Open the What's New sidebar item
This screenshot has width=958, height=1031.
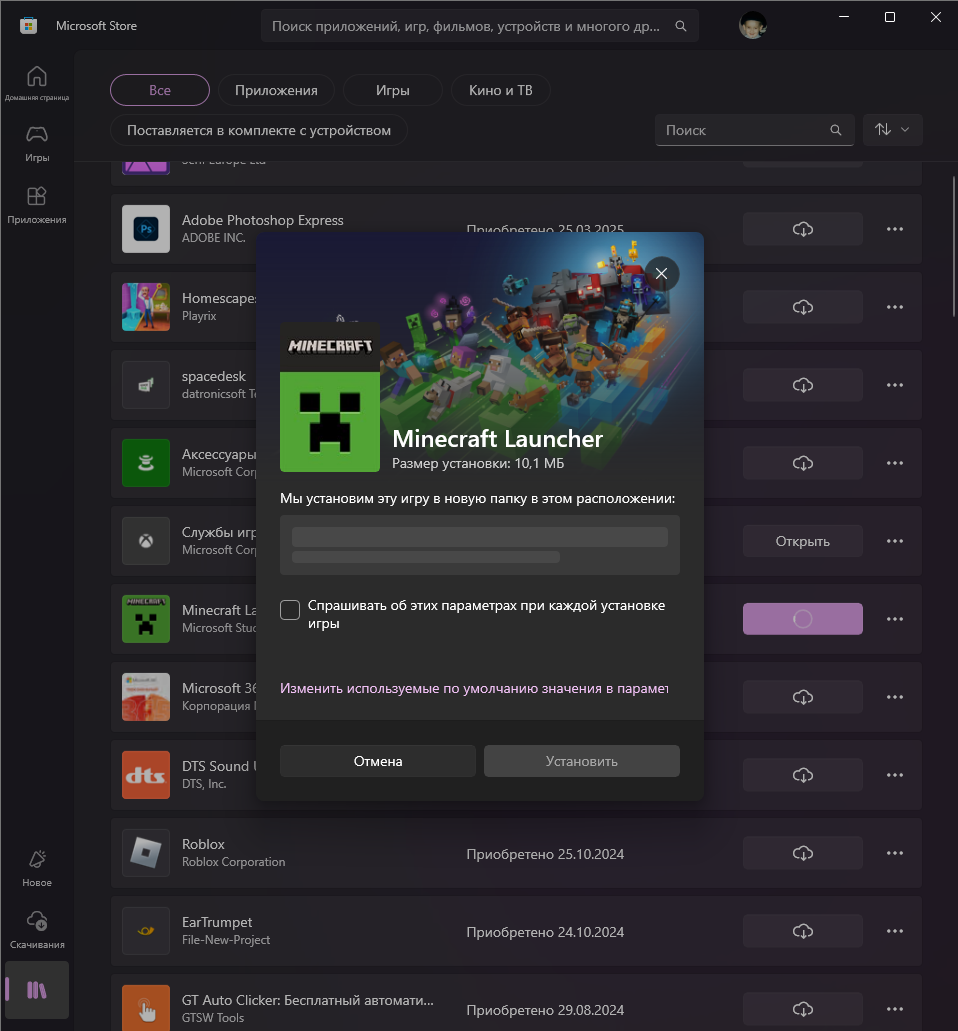coord(37,868)
